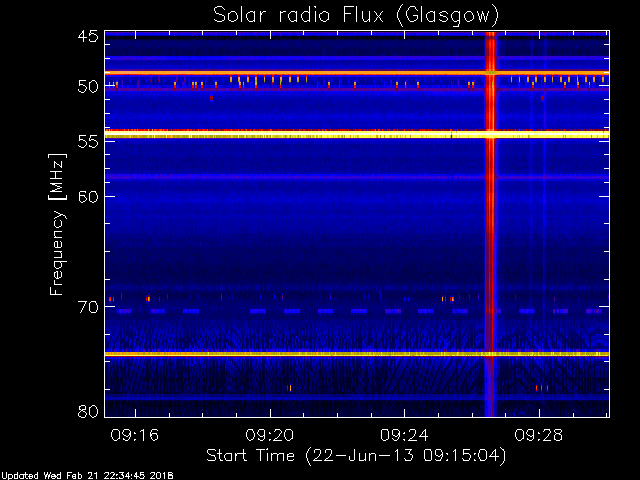Click the yellow band between 70 and 80 MHz

tap(357, 354)
